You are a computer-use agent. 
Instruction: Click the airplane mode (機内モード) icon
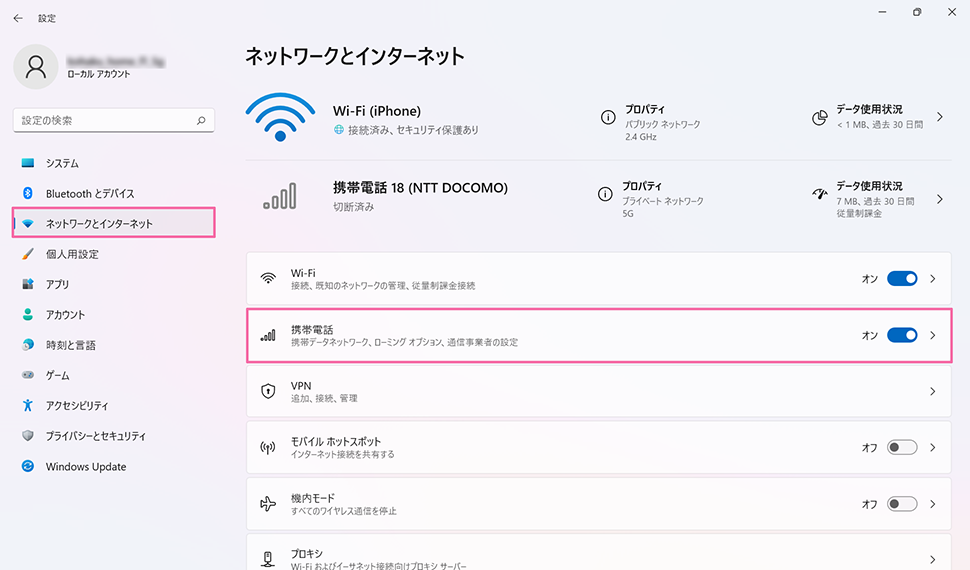[x=268, y=504]
